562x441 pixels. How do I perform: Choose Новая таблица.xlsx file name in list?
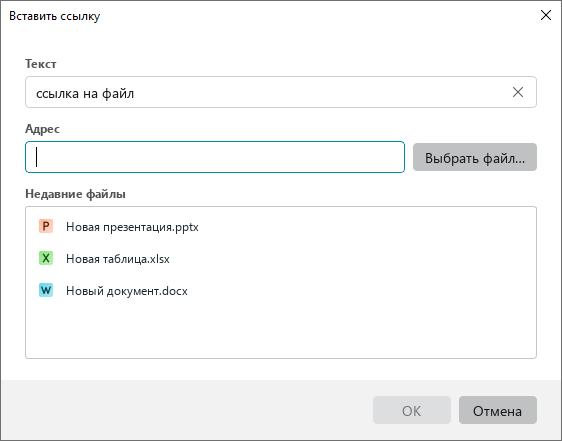pyautogui.click(x=118, y=259)
